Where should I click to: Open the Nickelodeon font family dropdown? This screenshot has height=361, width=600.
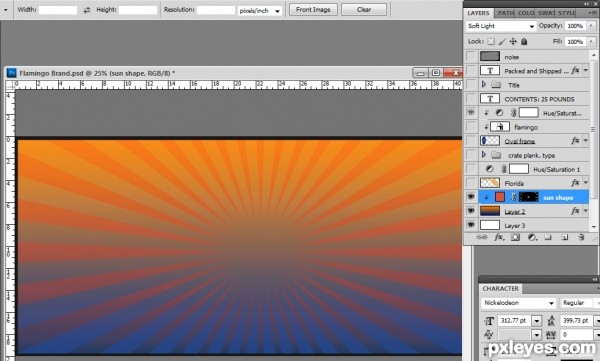coord(551,303)
